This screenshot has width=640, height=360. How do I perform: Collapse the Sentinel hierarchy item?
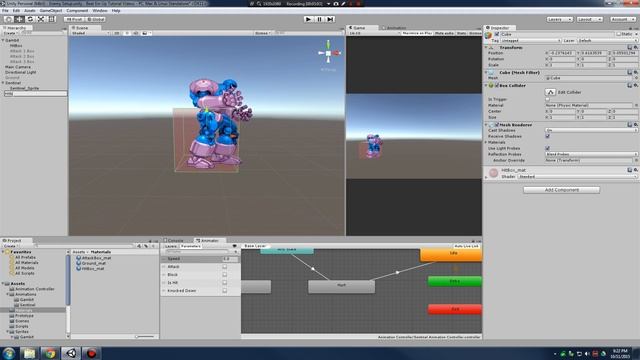click(x=3, y=83)
